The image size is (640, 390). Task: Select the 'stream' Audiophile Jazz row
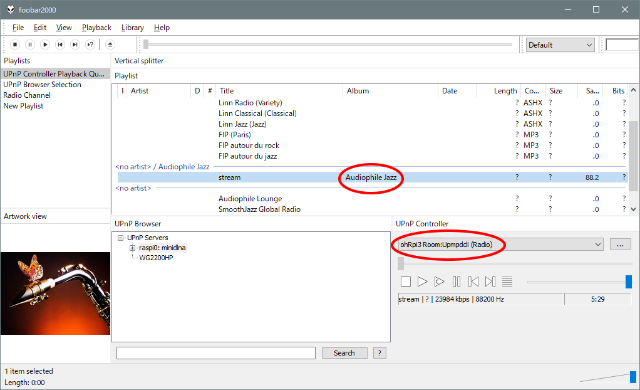point(372,177)
